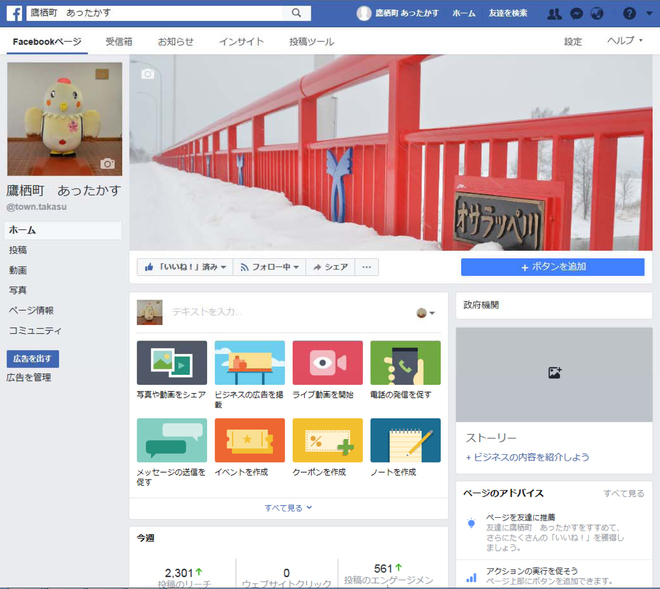Select 写真 in left sidebar
This screenshot has height=589, width=660.
18,290
